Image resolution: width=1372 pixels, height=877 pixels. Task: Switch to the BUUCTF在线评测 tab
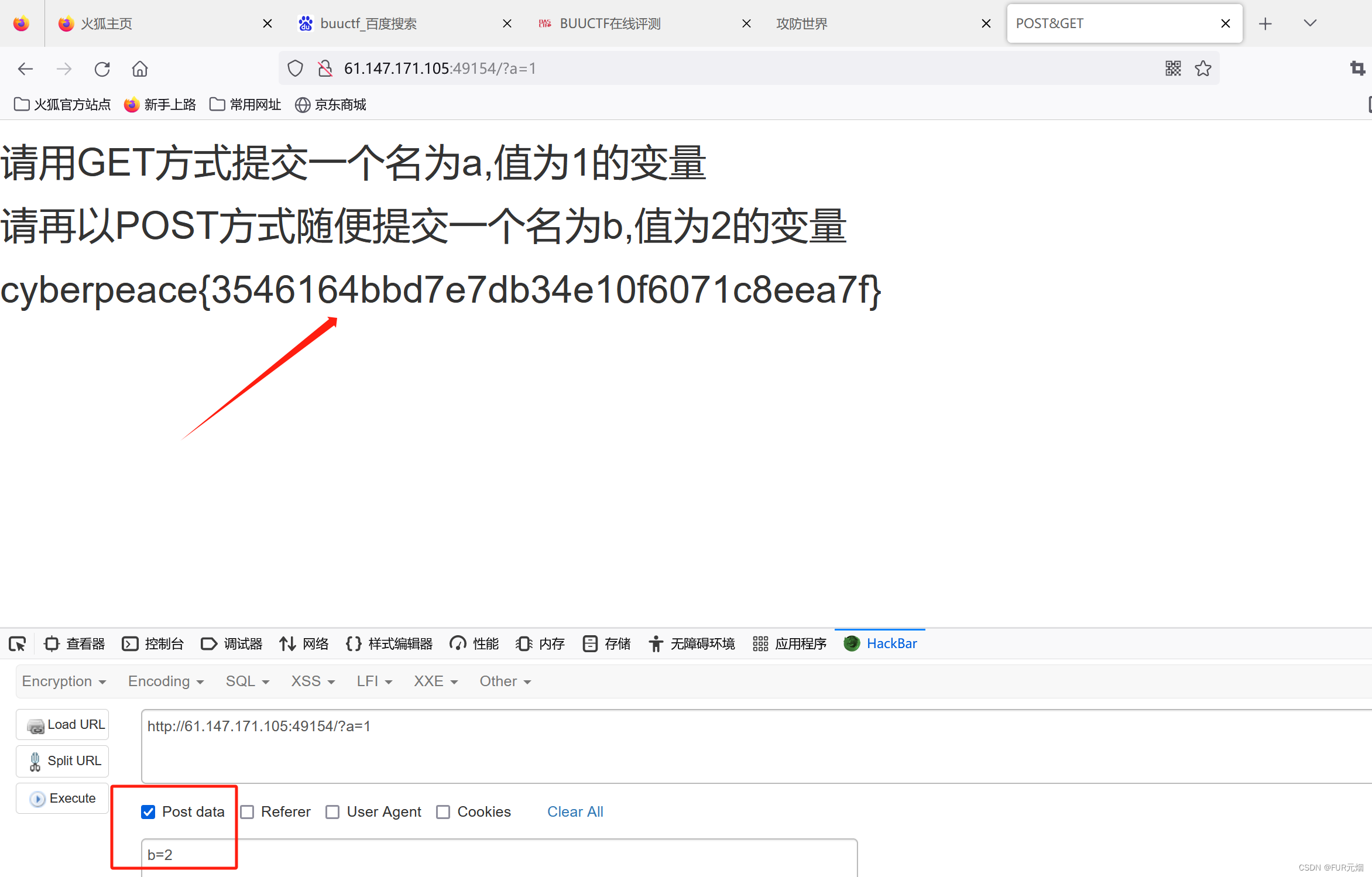click(610, 23)
